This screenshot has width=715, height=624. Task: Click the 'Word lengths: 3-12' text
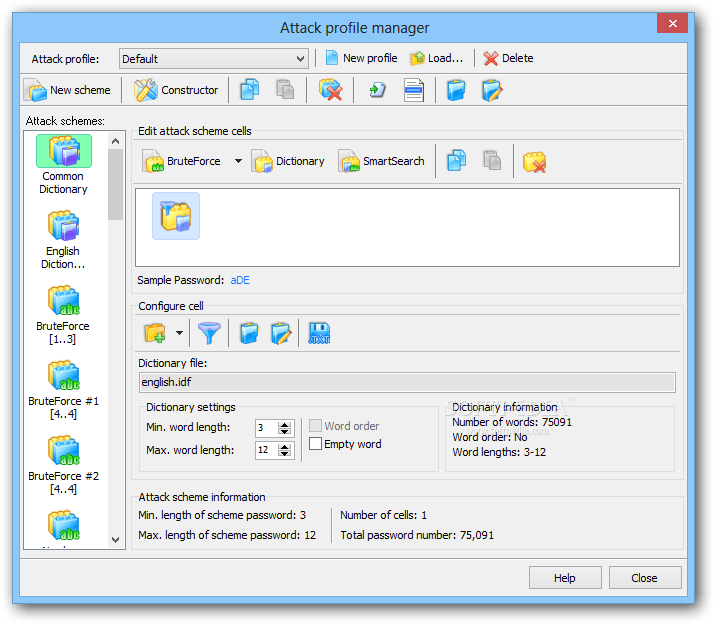point(499,452)
